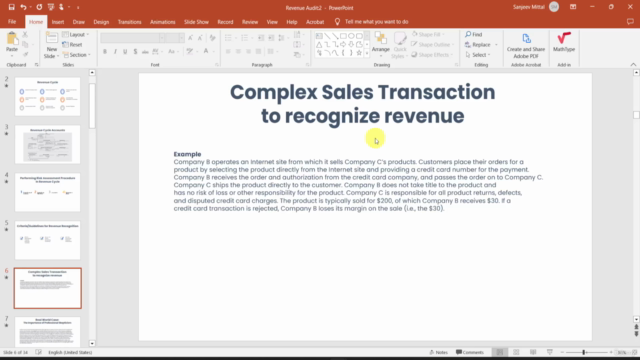Click the Format Painter brush icon
640x360 pixels.
click(25, 54)
